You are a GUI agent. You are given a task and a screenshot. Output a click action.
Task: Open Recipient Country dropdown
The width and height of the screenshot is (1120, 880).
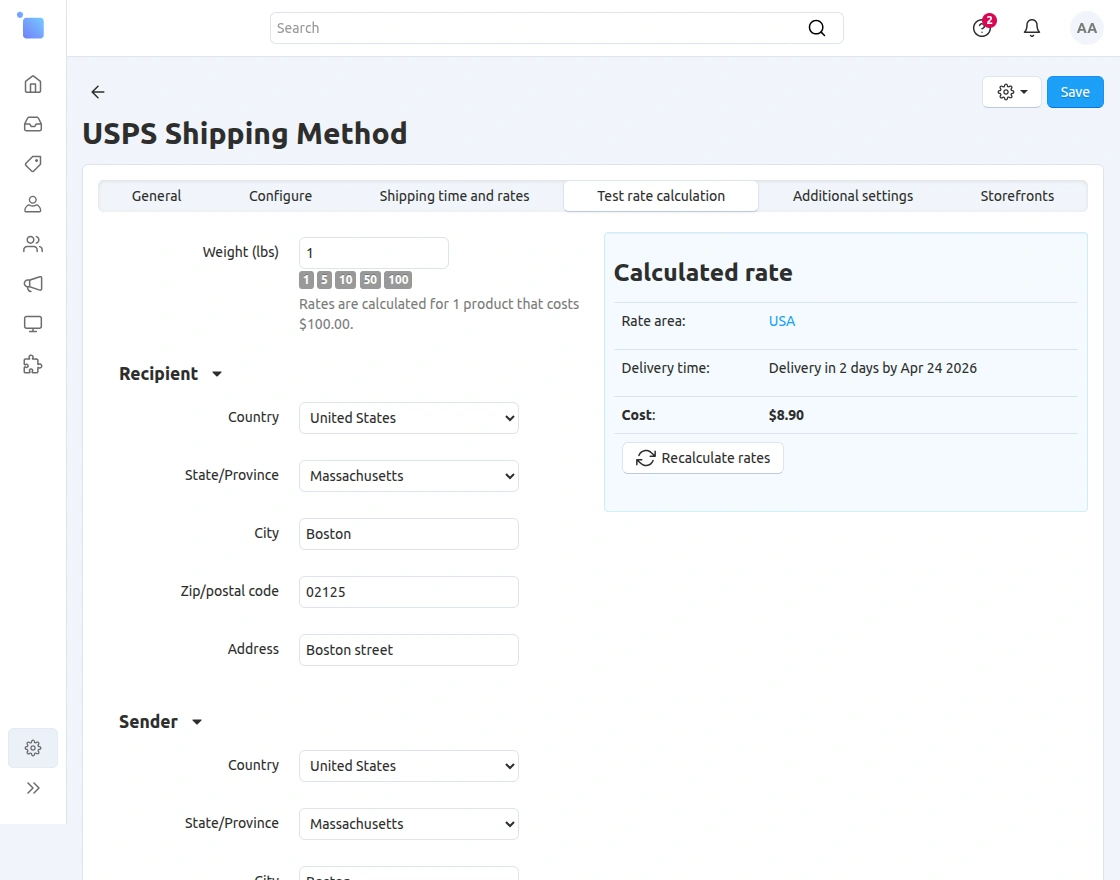click(x=409, y=418)
